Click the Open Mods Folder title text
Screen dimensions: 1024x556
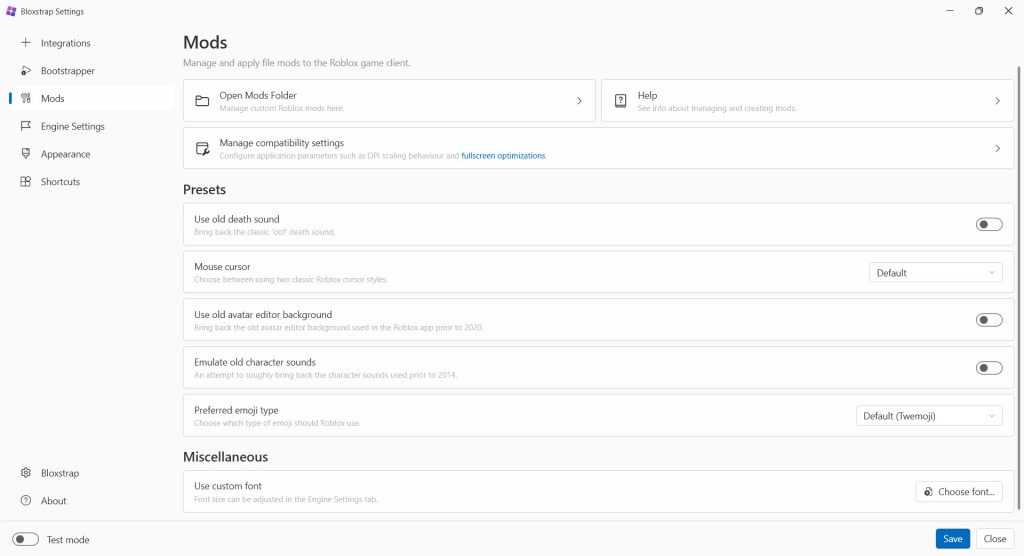tap(258, 95)
